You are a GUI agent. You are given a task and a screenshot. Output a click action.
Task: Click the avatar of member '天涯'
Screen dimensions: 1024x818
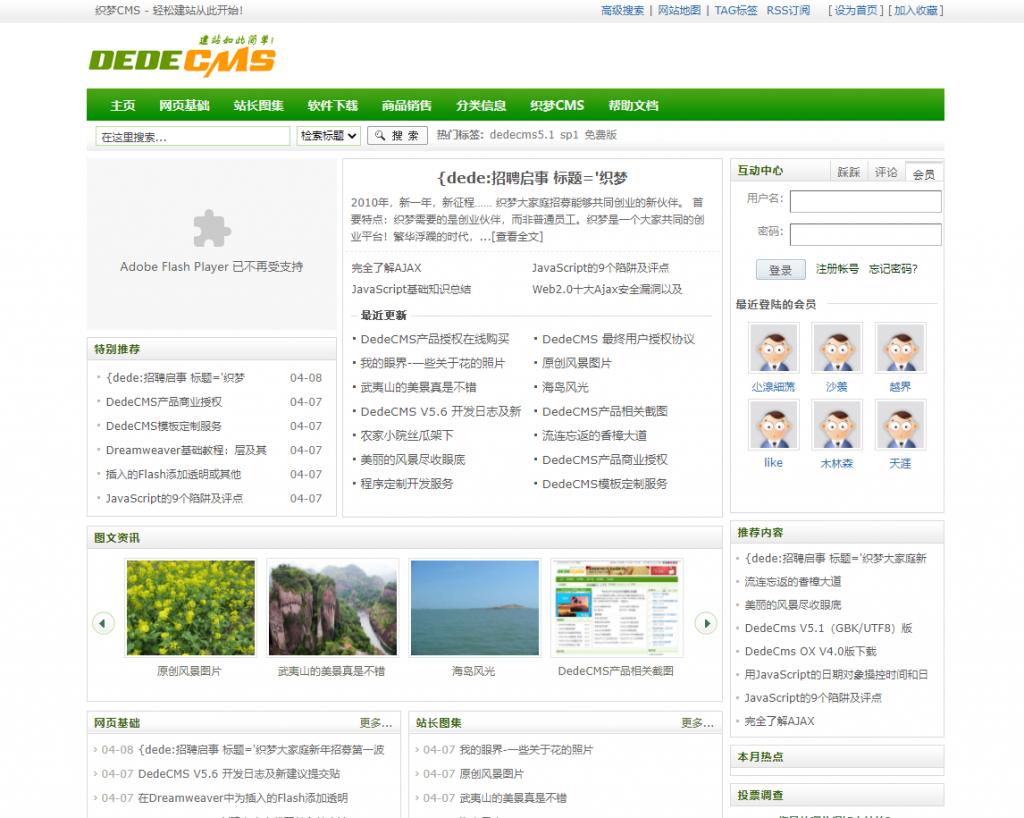tap(900, 425)
